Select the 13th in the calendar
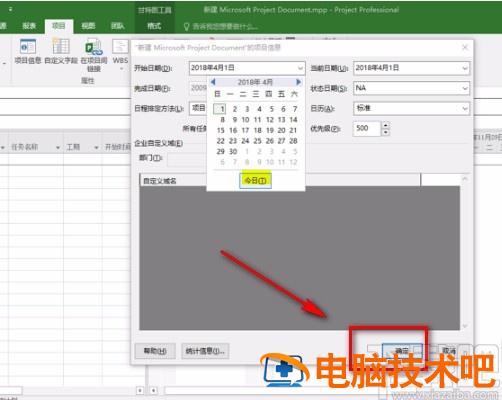The width and height of the screenshot is (502, 400). 281,120
